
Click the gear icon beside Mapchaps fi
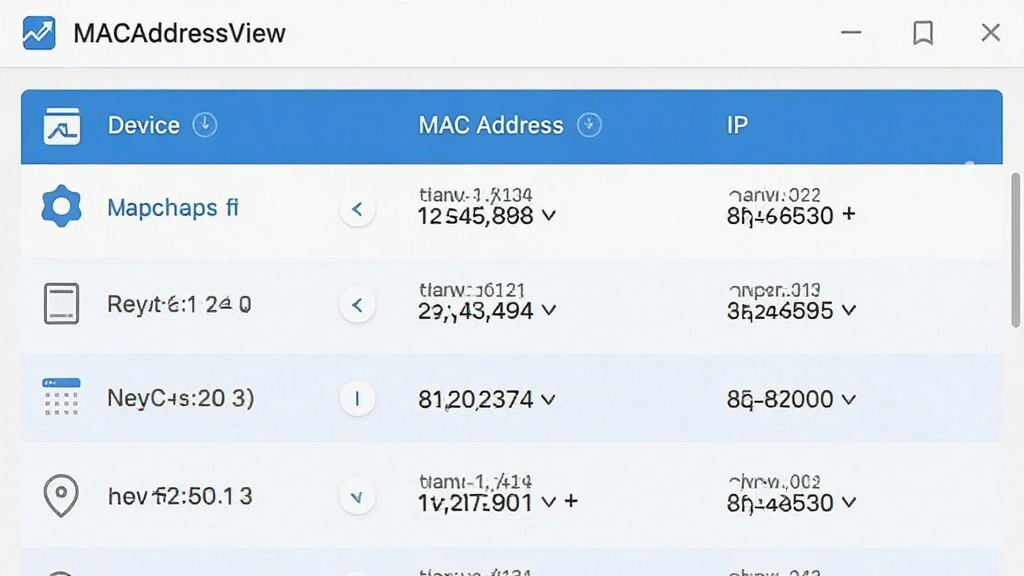coord(61,206)
